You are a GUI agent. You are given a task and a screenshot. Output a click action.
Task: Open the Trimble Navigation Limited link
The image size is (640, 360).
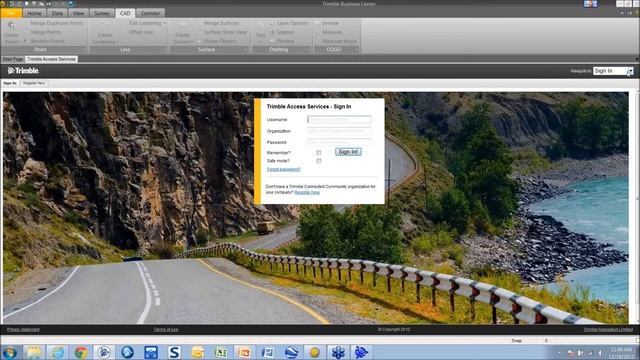[x=608, y=330]
